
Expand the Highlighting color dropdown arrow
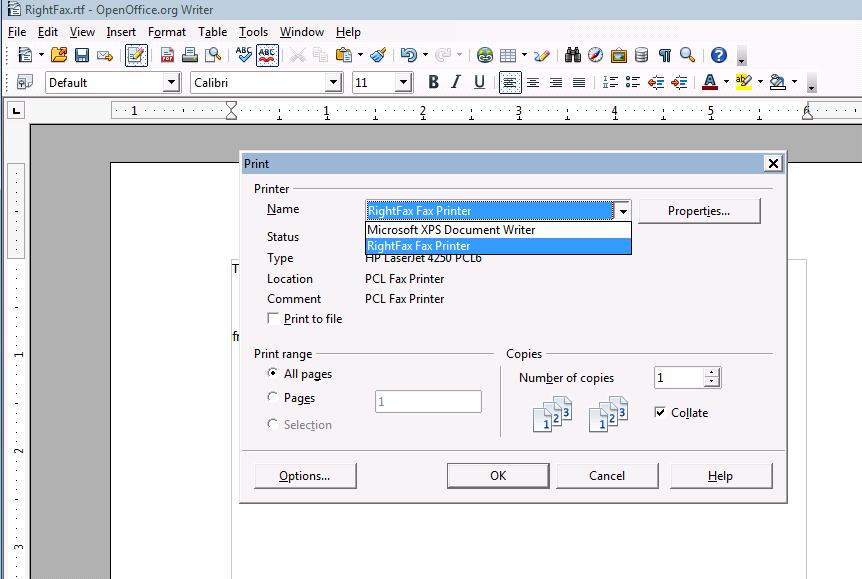click(760, 82)
